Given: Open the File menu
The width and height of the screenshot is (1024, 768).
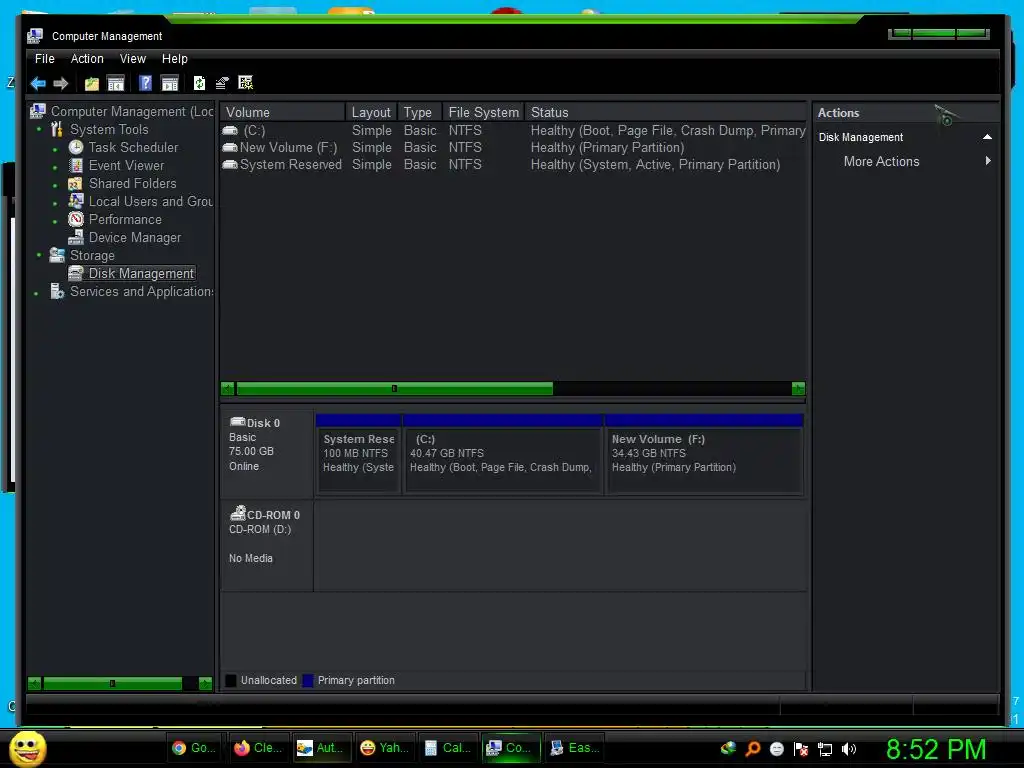Looking at the screenshot, I should [44, 59].
